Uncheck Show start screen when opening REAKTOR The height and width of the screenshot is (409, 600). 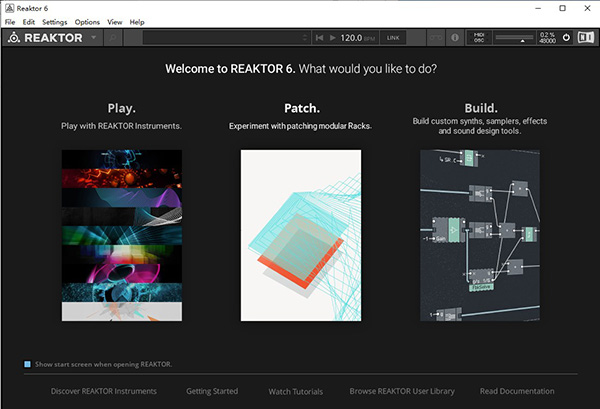[x=27, y=364]
